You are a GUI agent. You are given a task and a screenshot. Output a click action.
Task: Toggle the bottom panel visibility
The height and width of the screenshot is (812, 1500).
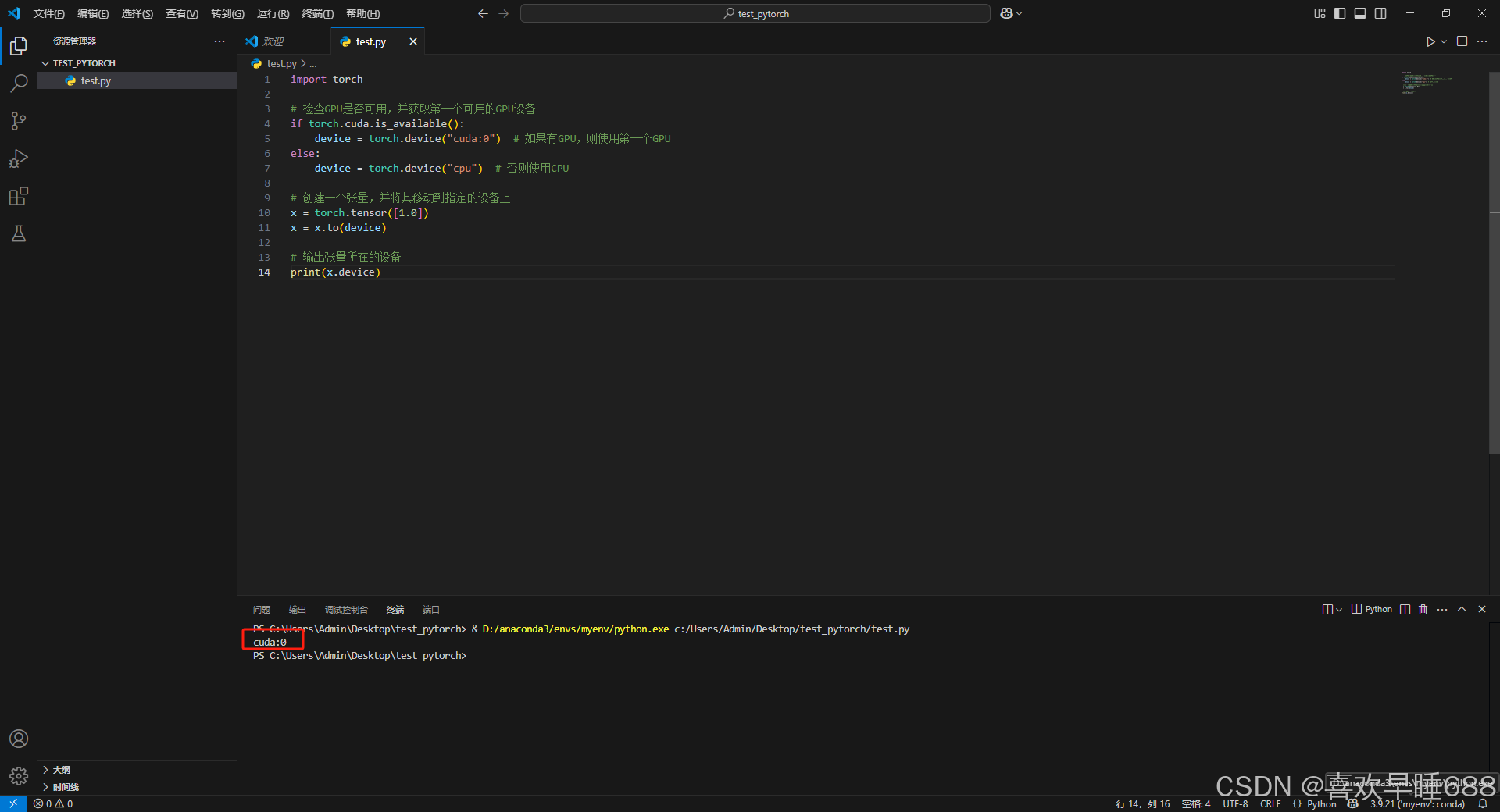coord(1360,13)
